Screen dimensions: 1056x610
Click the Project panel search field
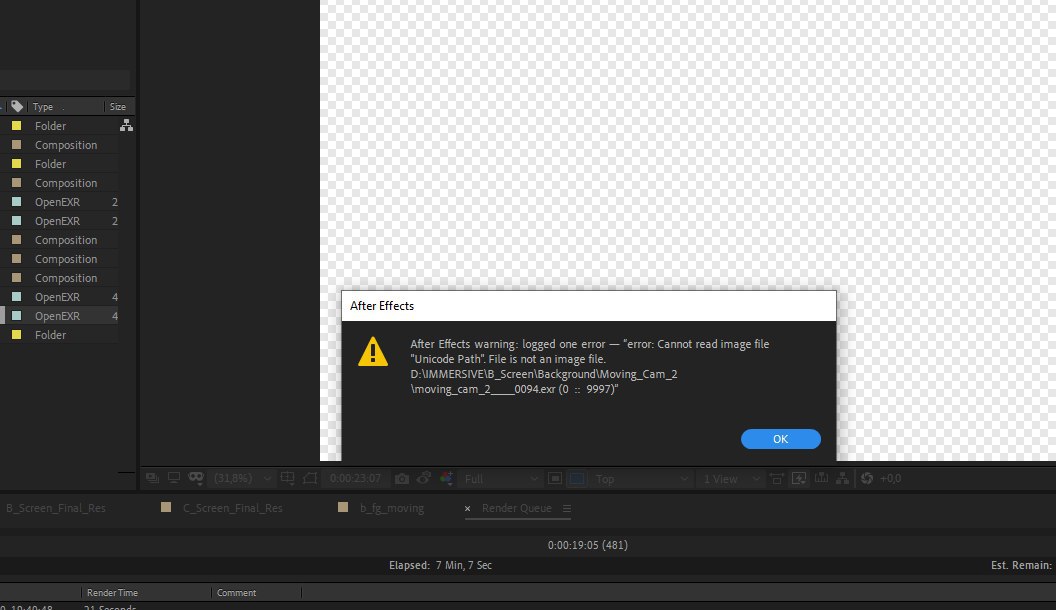[x=65, y=80]
